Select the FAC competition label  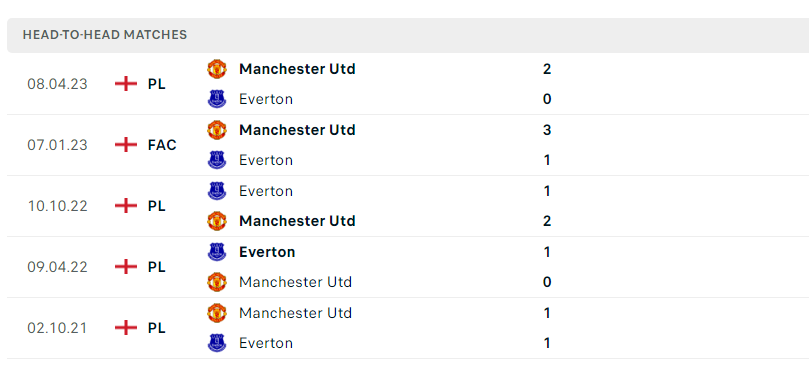pyautogui.click(x=162, y=145)
